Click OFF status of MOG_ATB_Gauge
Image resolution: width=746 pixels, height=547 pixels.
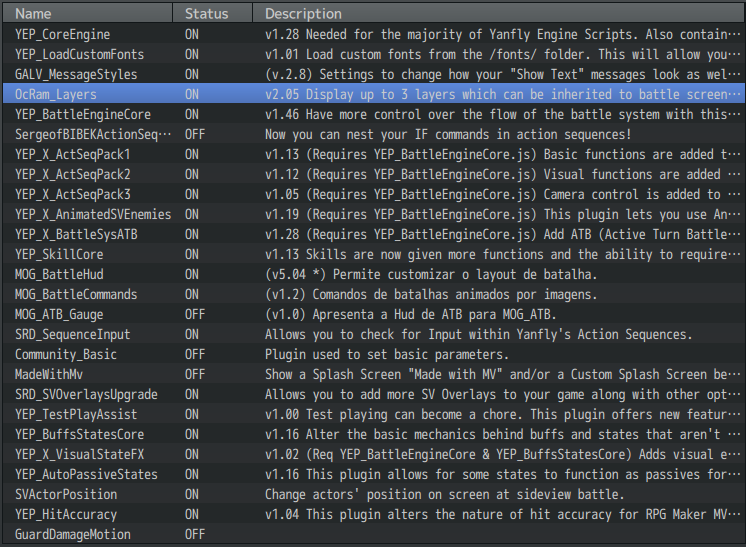pos(195,314)
